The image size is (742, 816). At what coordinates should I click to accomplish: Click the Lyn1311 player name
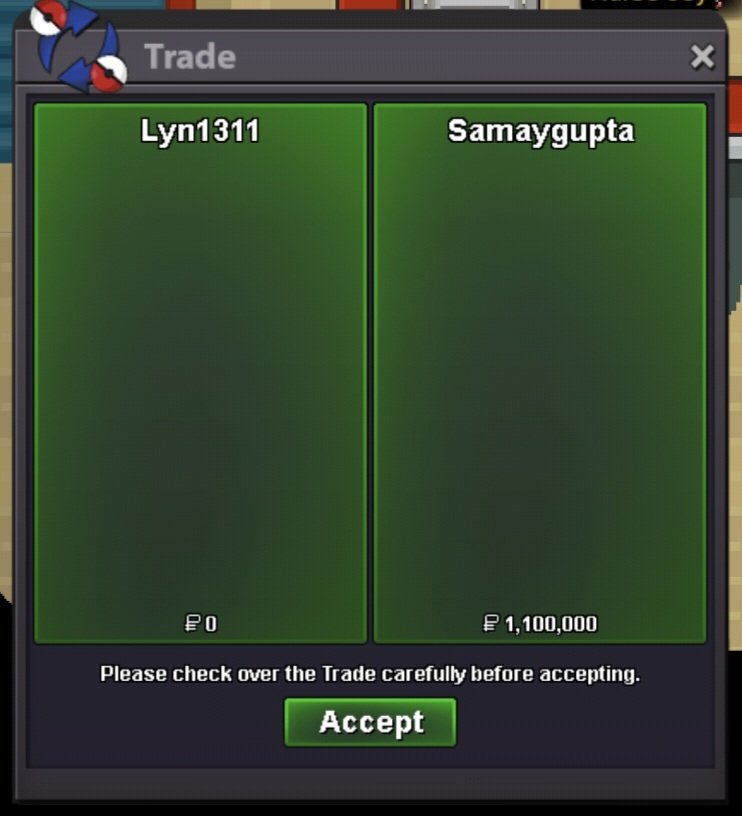[200, 131]
